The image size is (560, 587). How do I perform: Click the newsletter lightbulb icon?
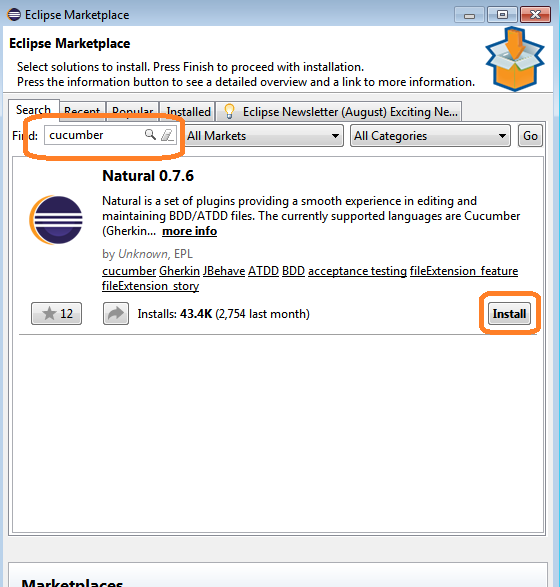229,112
